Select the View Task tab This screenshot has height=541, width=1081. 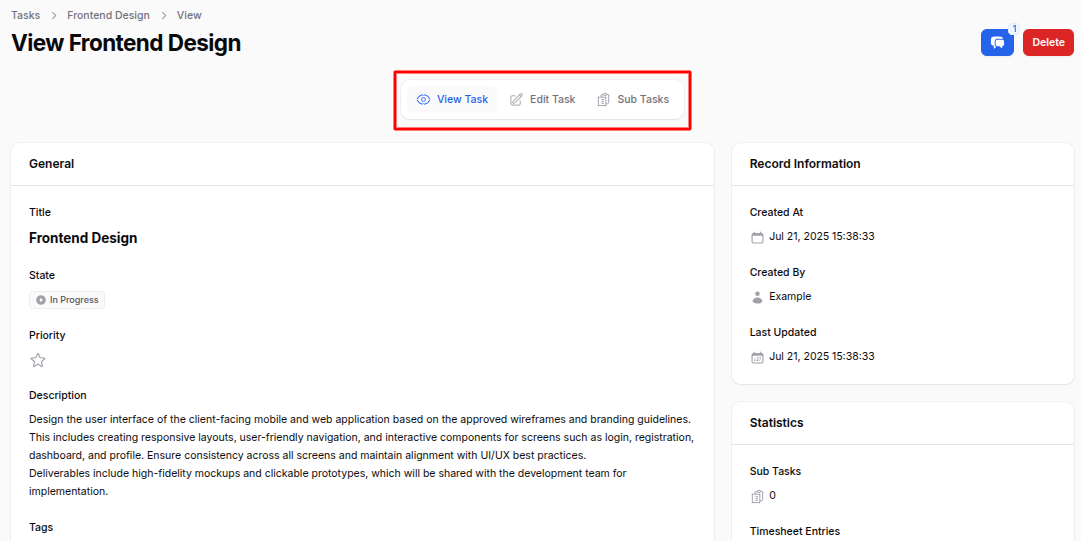pos(452,100)
